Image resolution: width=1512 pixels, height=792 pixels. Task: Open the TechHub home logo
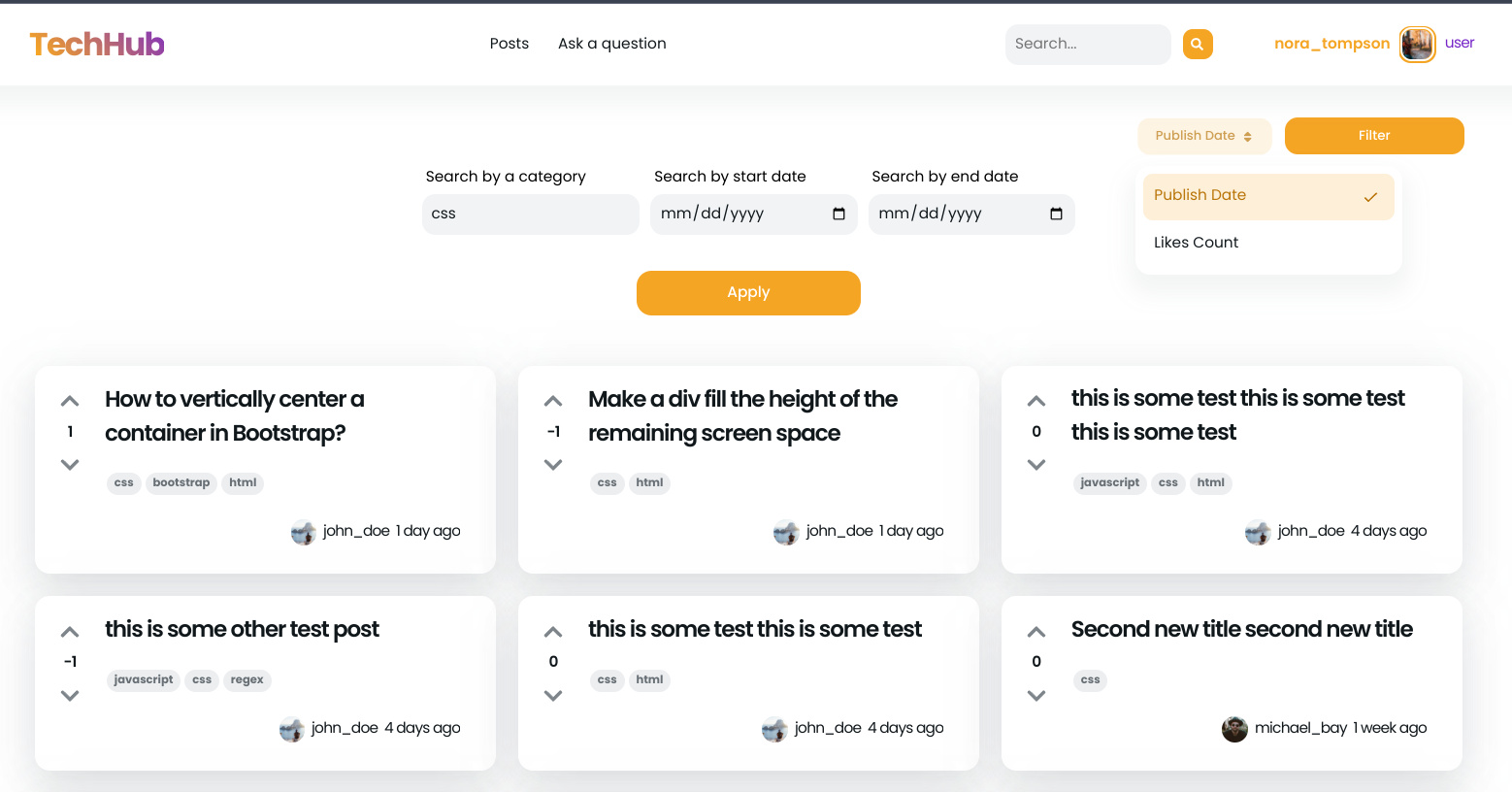(x=96, y=44)
